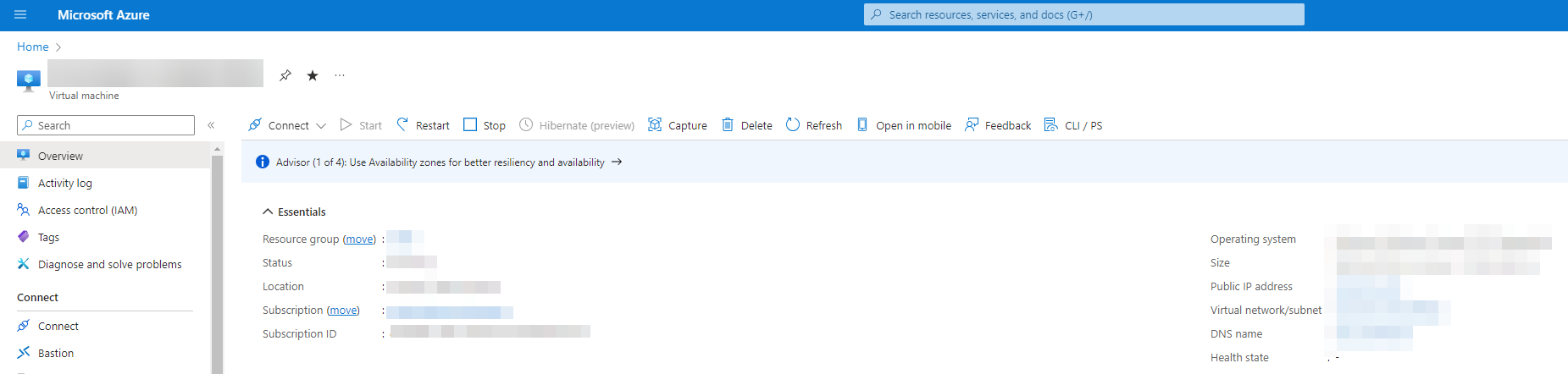The height and width of the screenshot is (374, 1568).
Task: Click the Resource group move link
Action: pyautogui.click(x=359, y=239)
